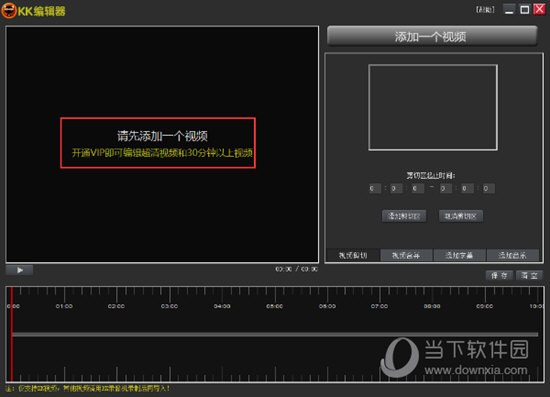Click the 01:00 timeline mark
The height and width of the screenshot is (397, 550).
tap(64, 306)
